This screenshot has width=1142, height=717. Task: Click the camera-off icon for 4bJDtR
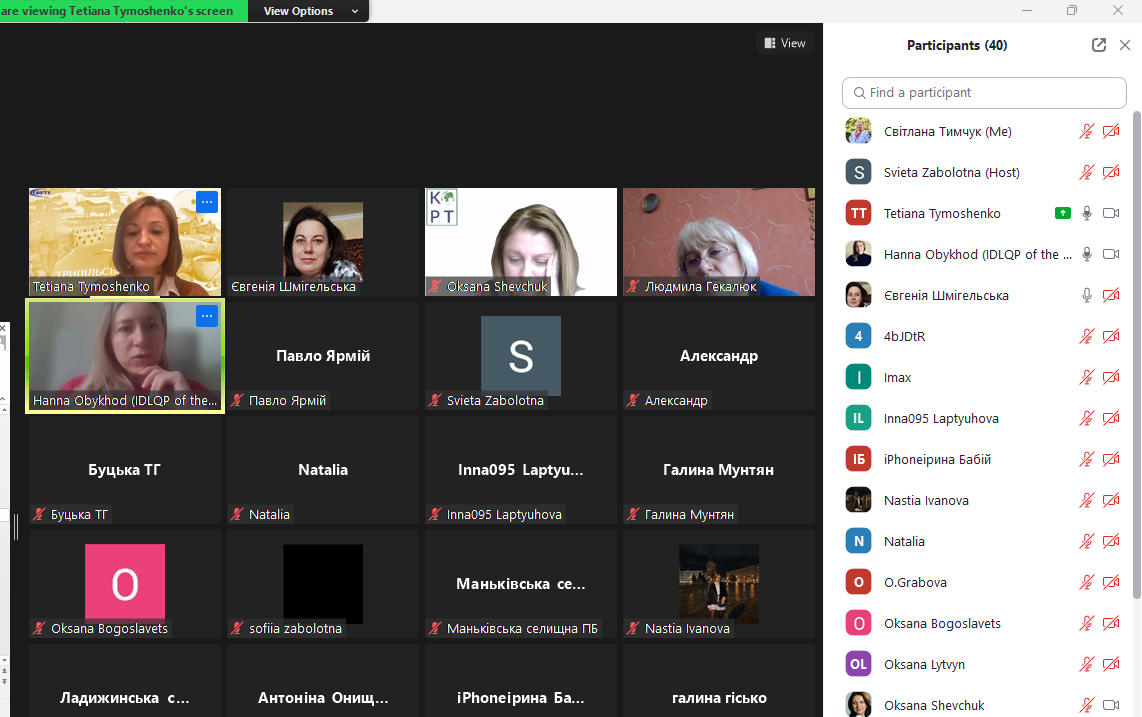(1111, 337)
